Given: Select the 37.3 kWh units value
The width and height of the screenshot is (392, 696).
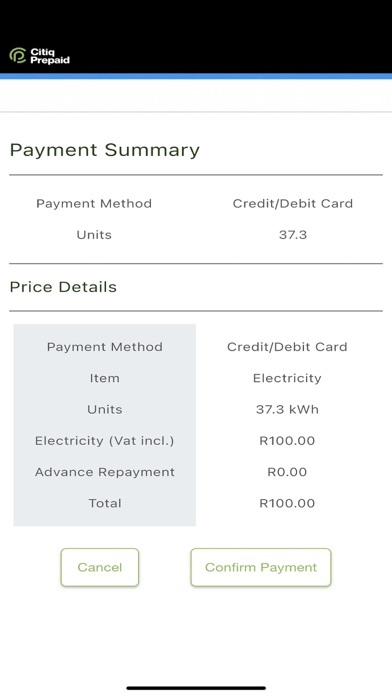Looking at the screenshot, I should (x=287, y=409).
